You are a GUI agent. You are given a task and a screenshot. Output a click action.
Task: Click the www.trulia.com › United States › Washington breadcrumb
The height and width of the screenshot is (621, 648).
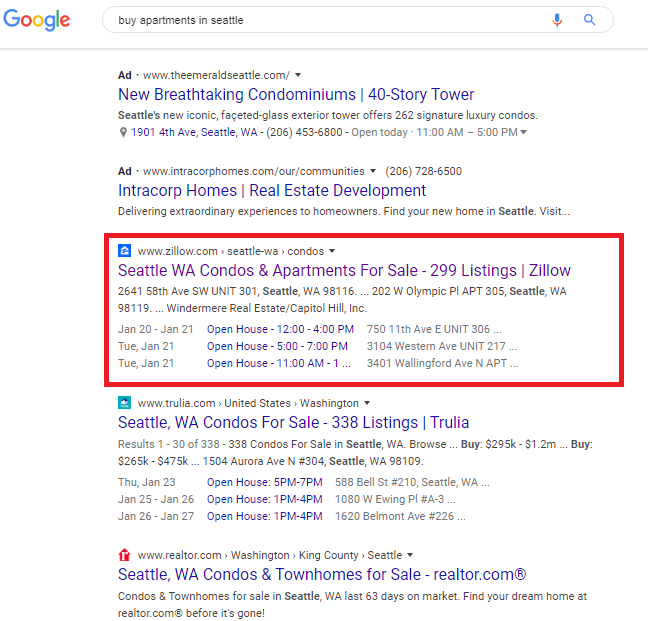coord(248,403)
